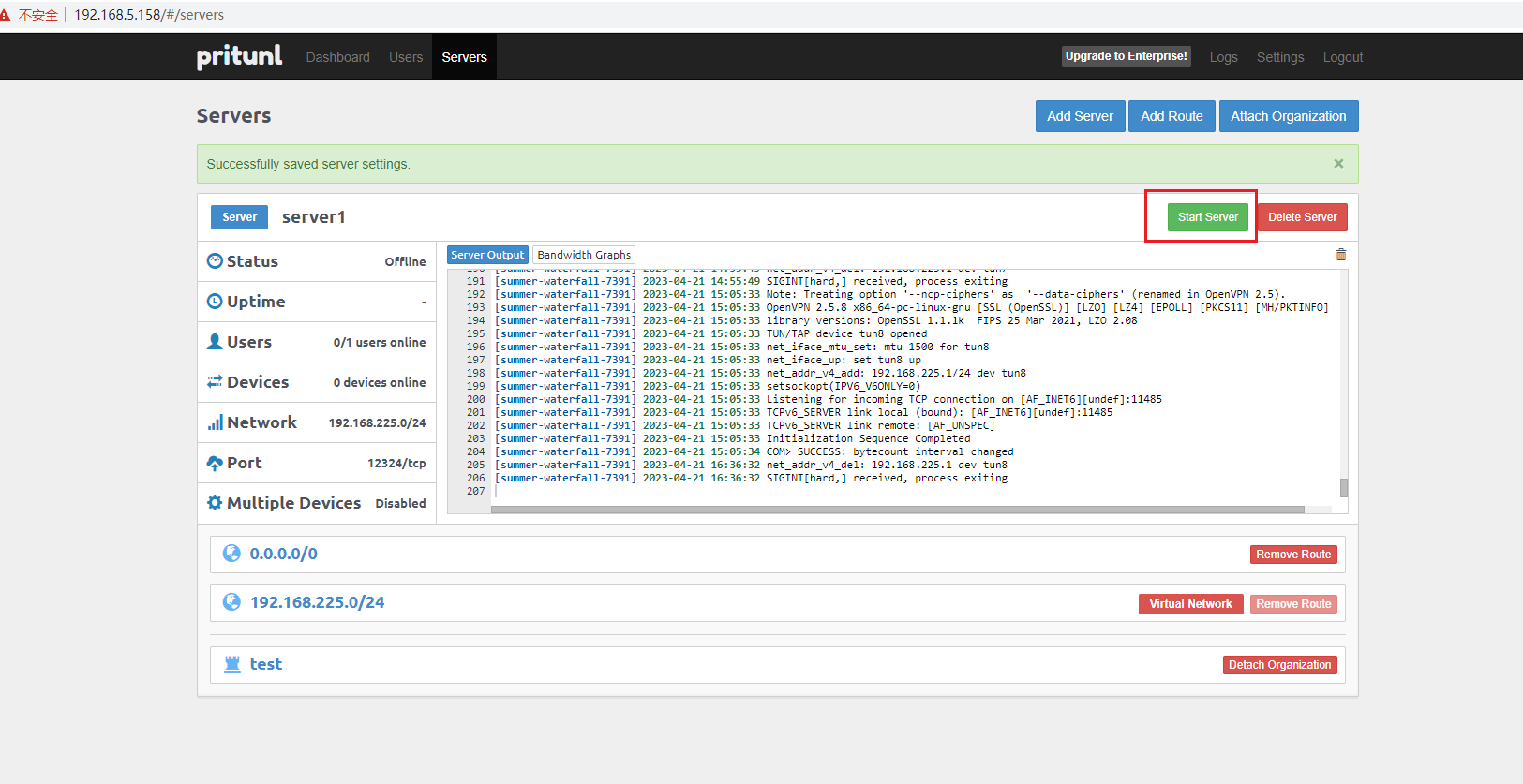Click the insecure warning icon in address bar

coord(6,15)
